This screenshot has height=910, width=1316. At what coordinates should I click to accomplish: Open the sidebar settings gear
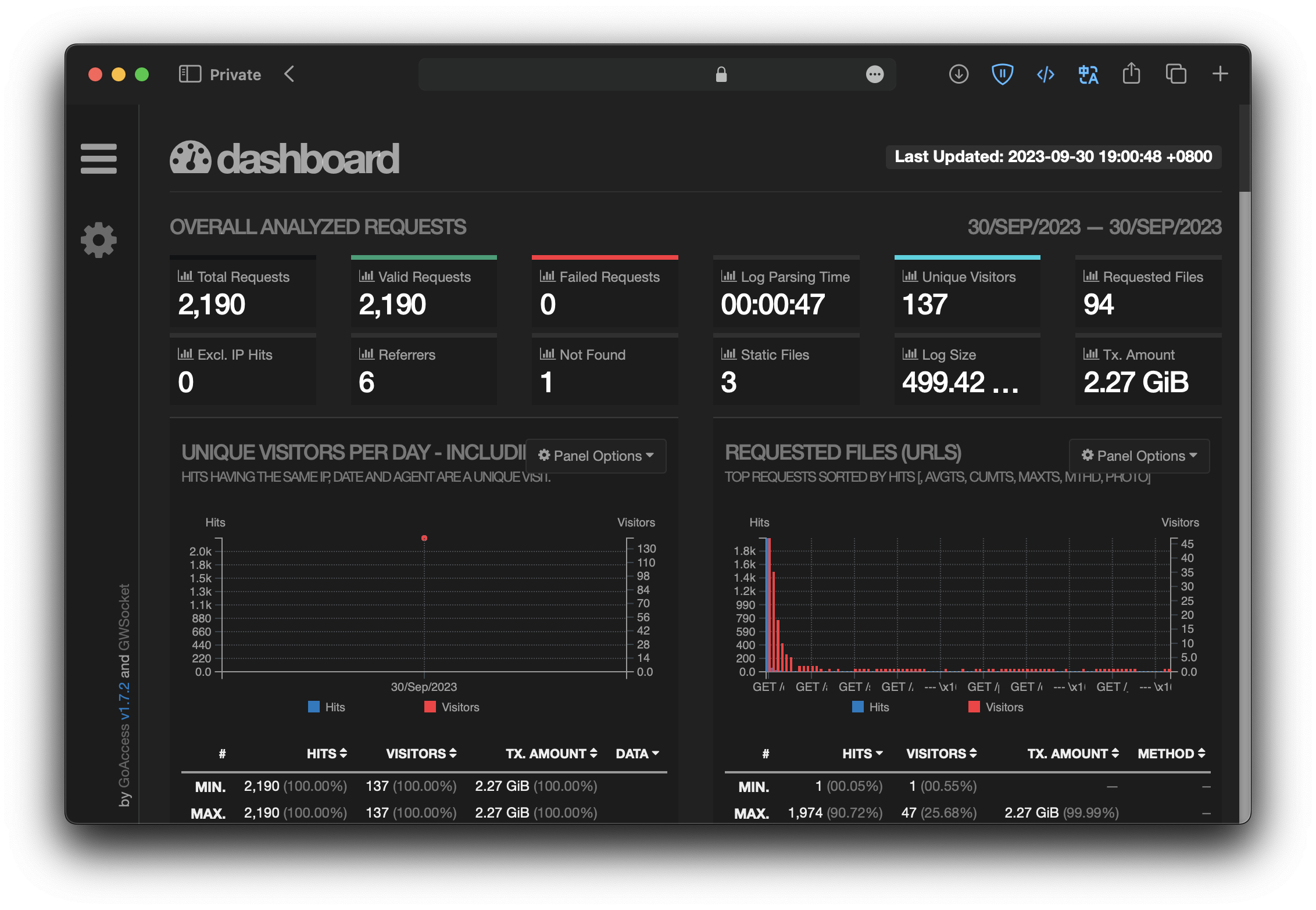[98, 239]
